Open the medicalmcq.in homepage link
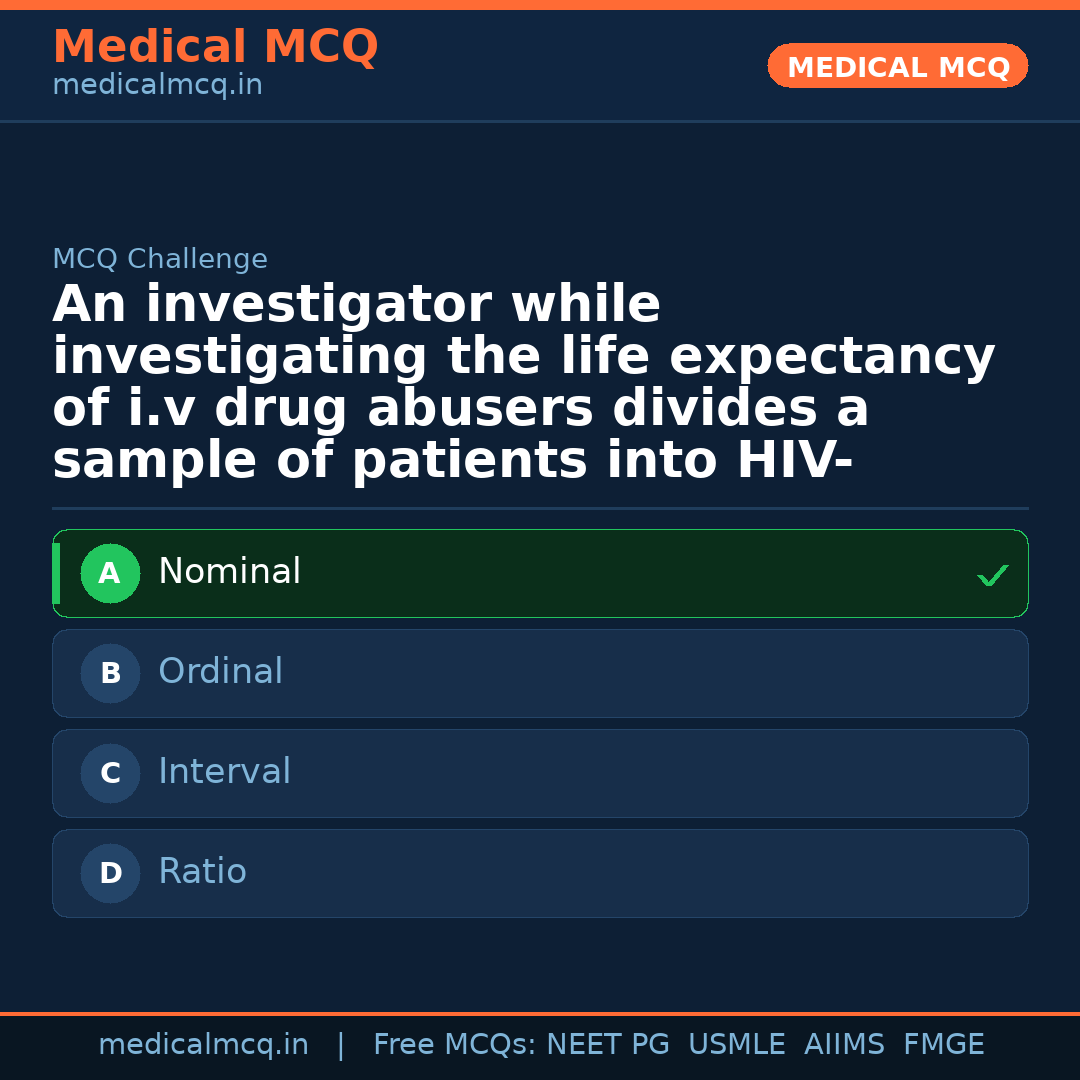The width and height of the screenshot is (1080, 1080). pos(203,1043)
